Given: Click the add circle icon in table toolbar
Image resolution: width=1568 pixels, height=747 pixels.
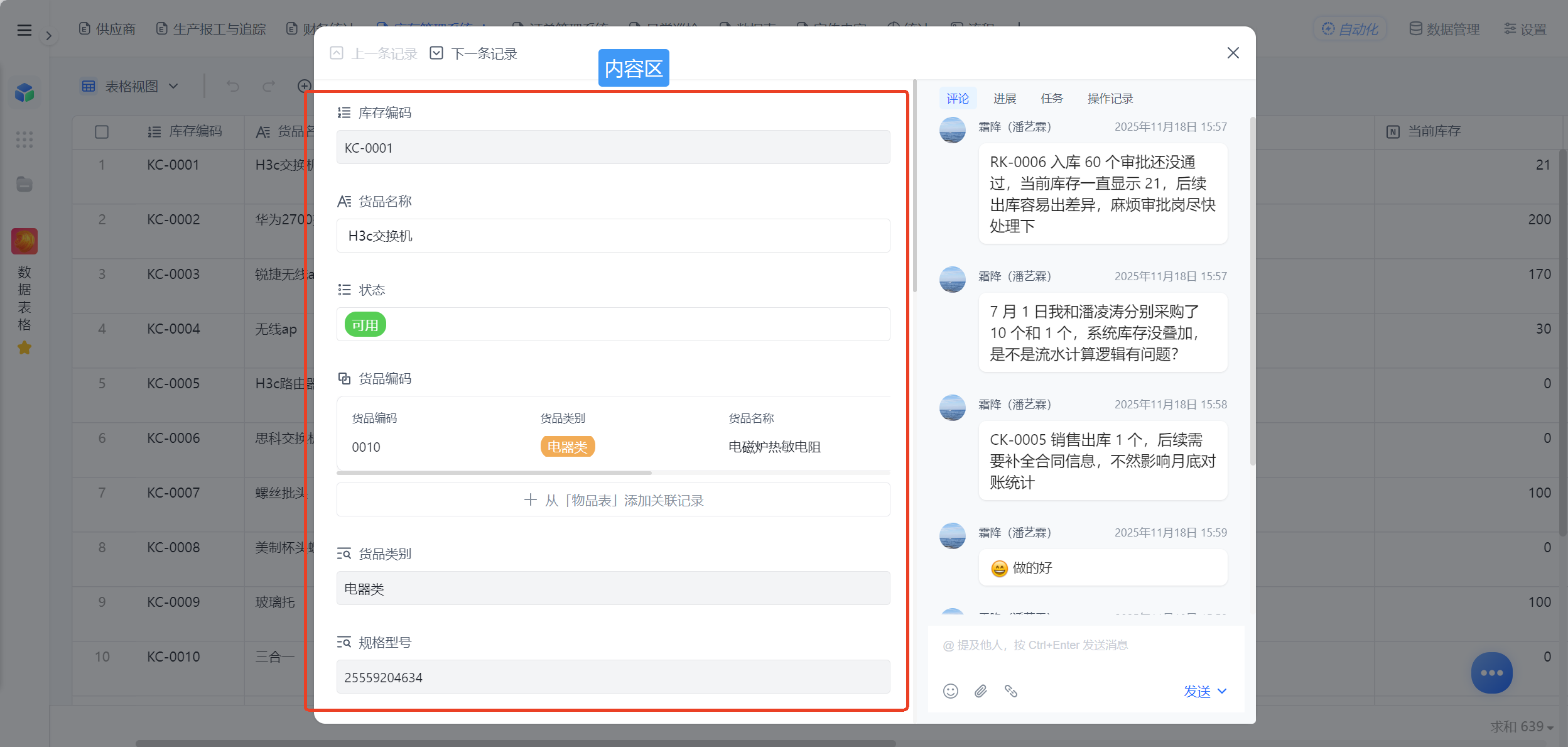Looking at the screenshot, I should click(304, 86).
